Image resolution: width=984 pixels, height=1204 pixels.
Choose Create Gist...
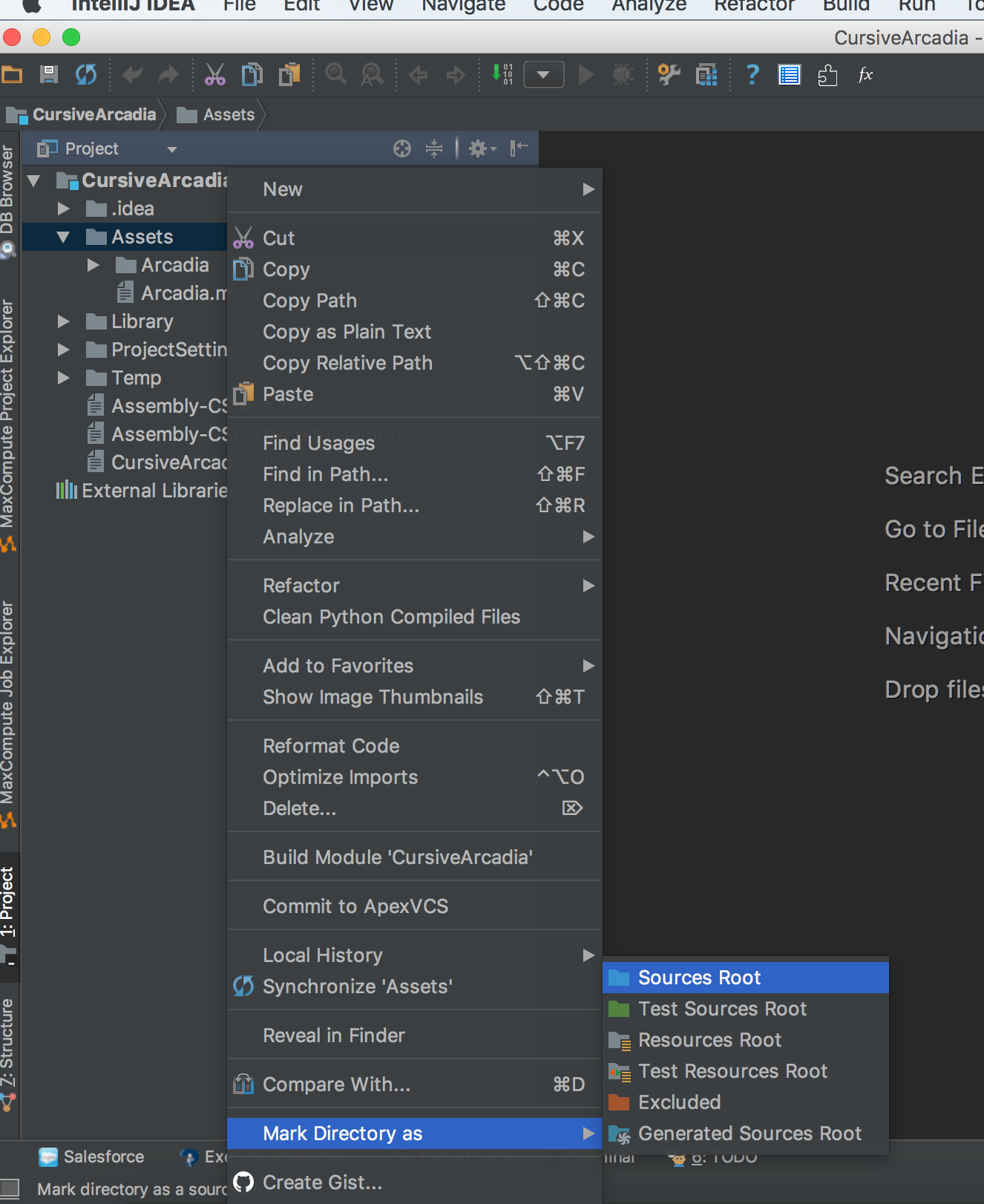pos(414,1182)
